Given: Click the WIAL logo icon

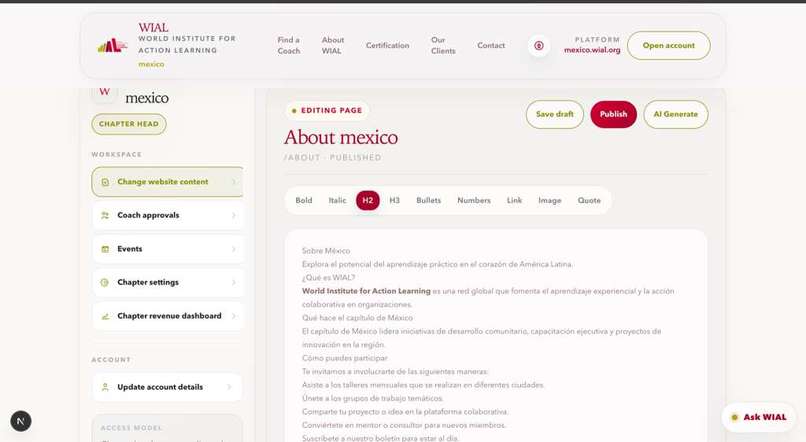Looking at the screenshot, I should tap(112, 45).
